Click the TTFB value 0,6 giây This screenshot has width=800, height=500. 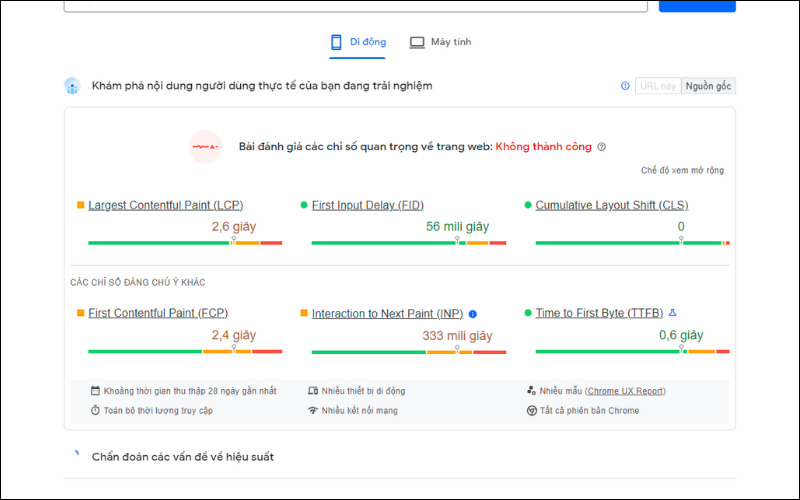(681, 335)
